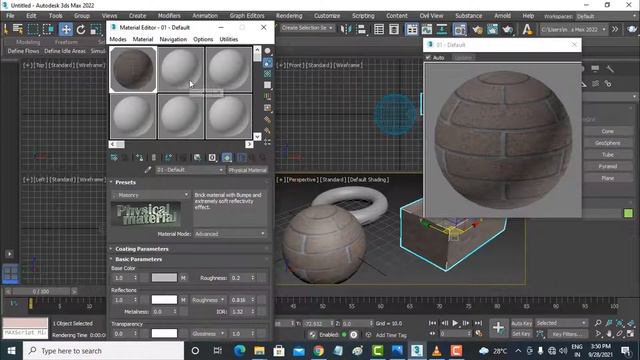The width and height of the screenshot is (640, 360).
Task: Open the material name dropdown 01 - Default
Action: [x=190, y=170]
